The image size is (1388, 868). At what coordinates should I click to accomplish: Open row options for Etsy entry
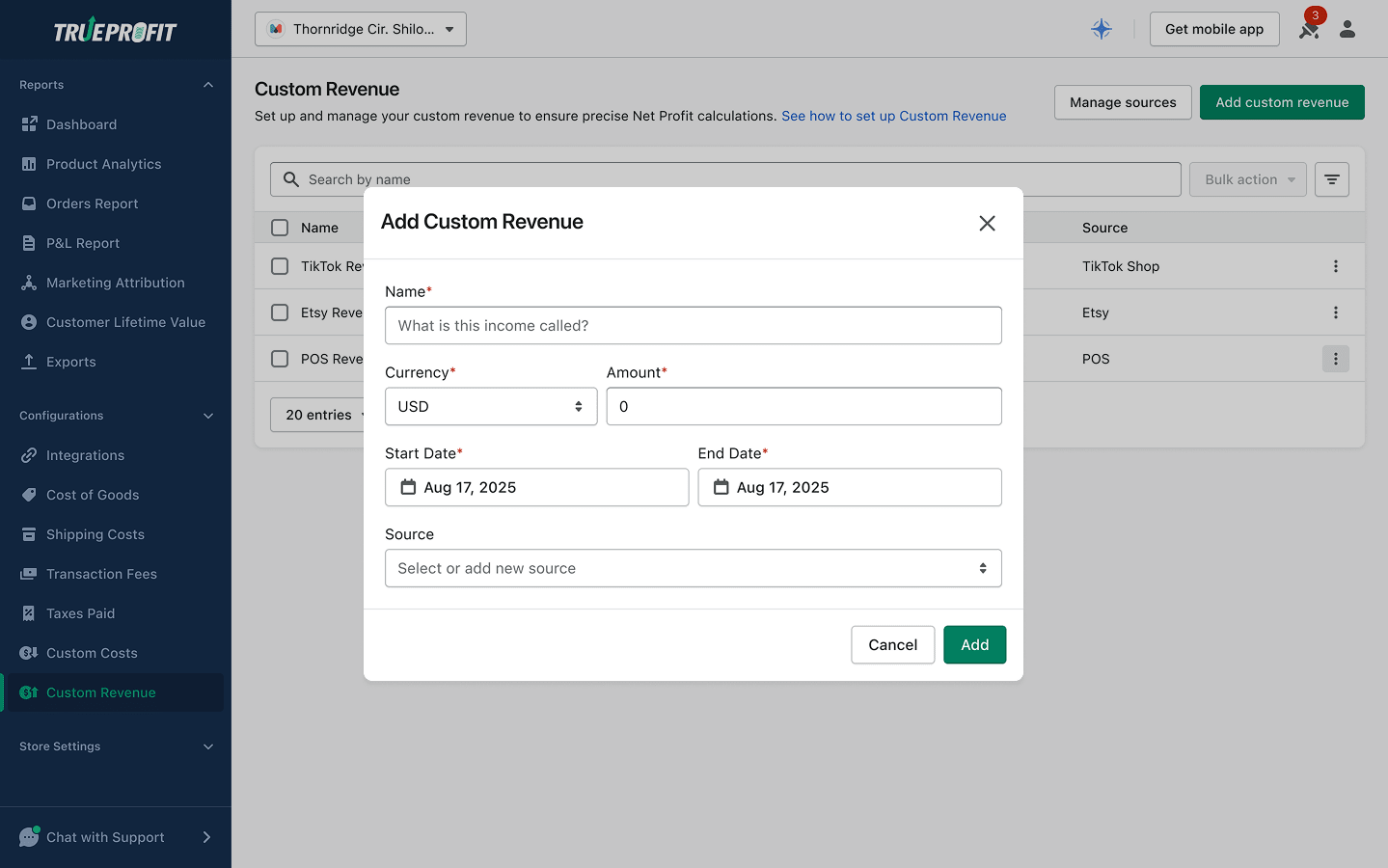tap(1335, 312)
